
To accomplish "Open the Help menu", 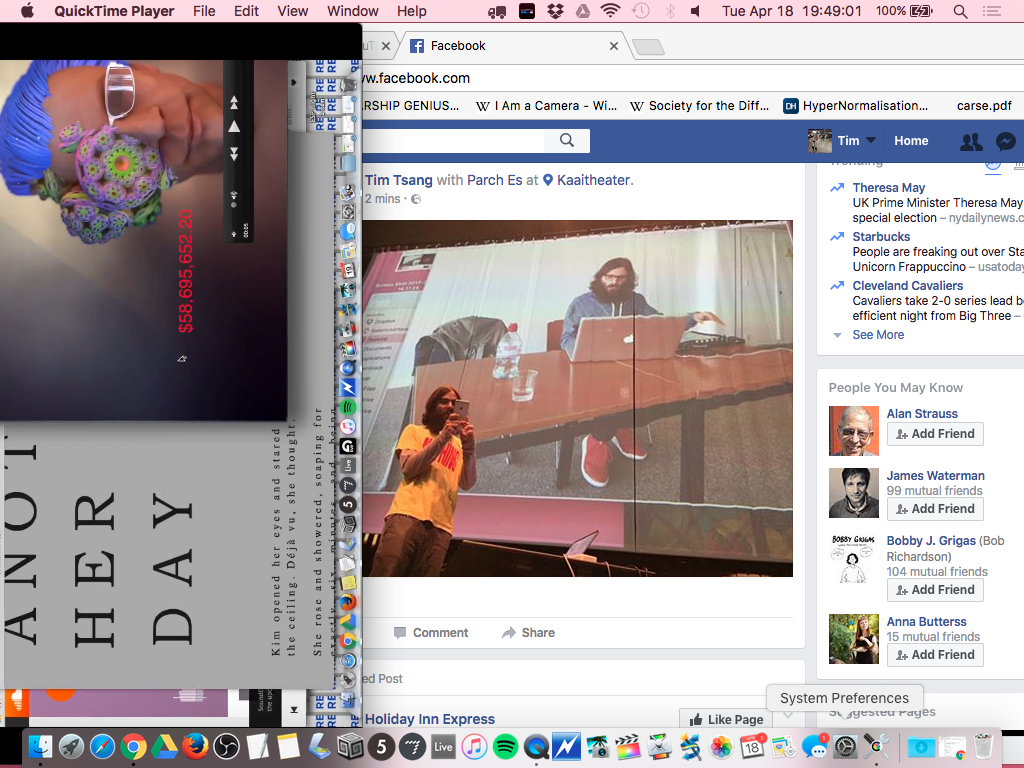I will [x=411, y=11].
